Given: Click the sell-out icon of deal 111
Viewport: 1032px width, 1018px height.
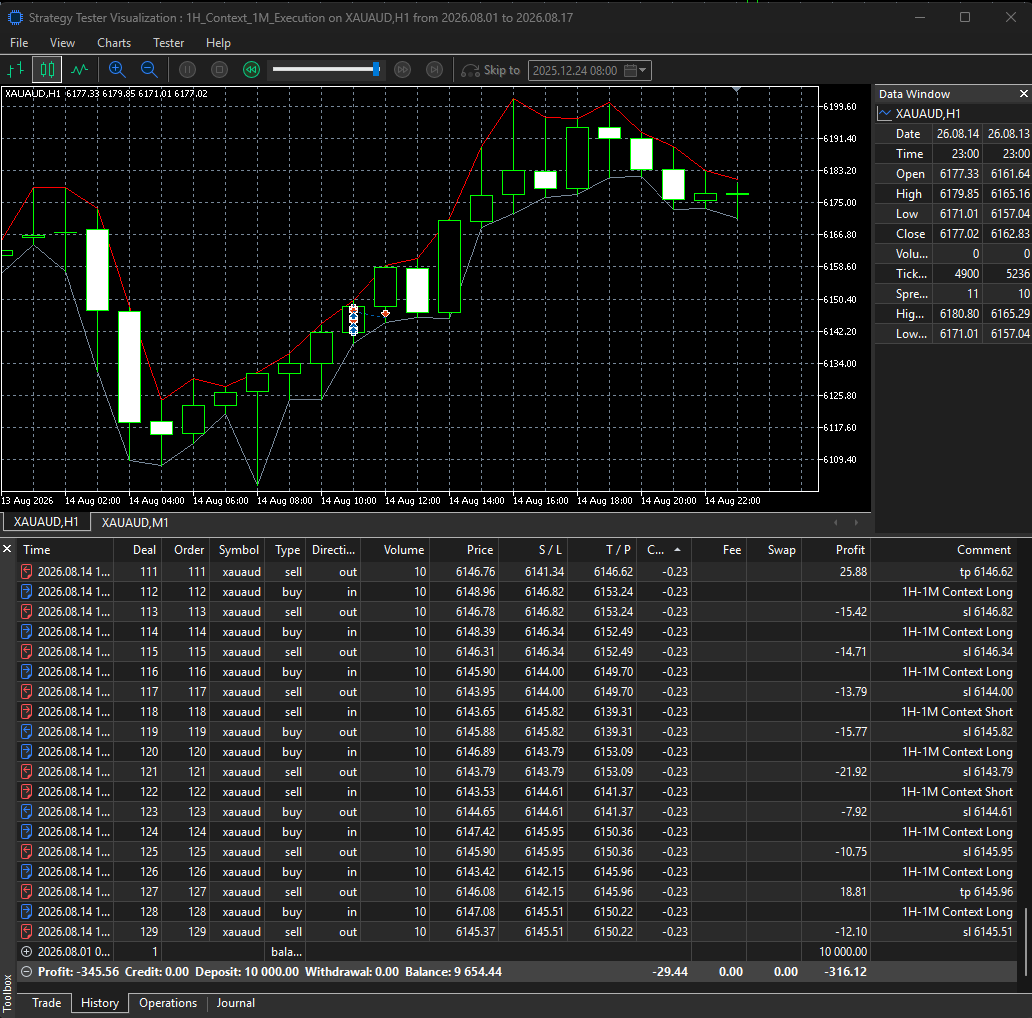Looking at the screenshot, I should coord(26,572).
